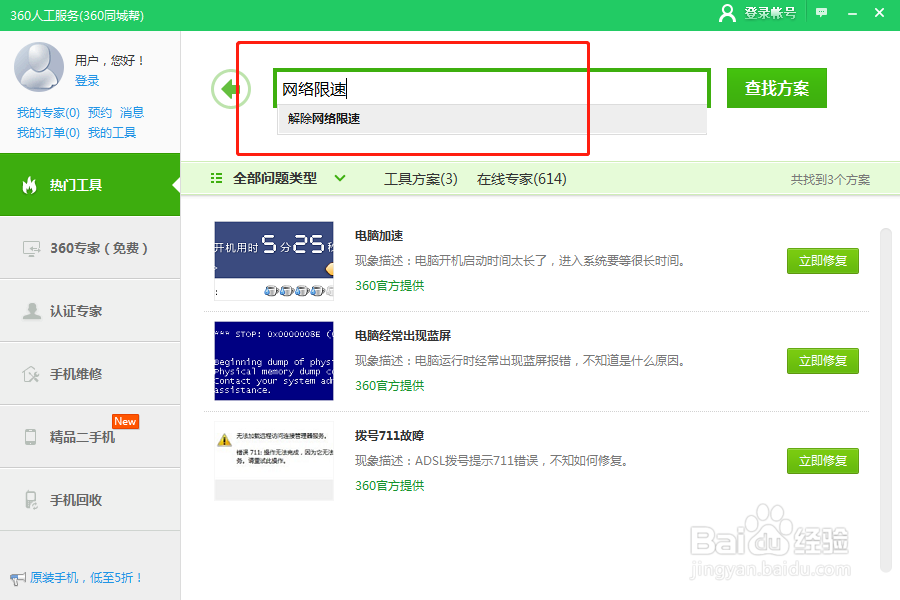Open the 认证专家 sidebar section
This screenshot has height=600, width=900.
(90, 311)
